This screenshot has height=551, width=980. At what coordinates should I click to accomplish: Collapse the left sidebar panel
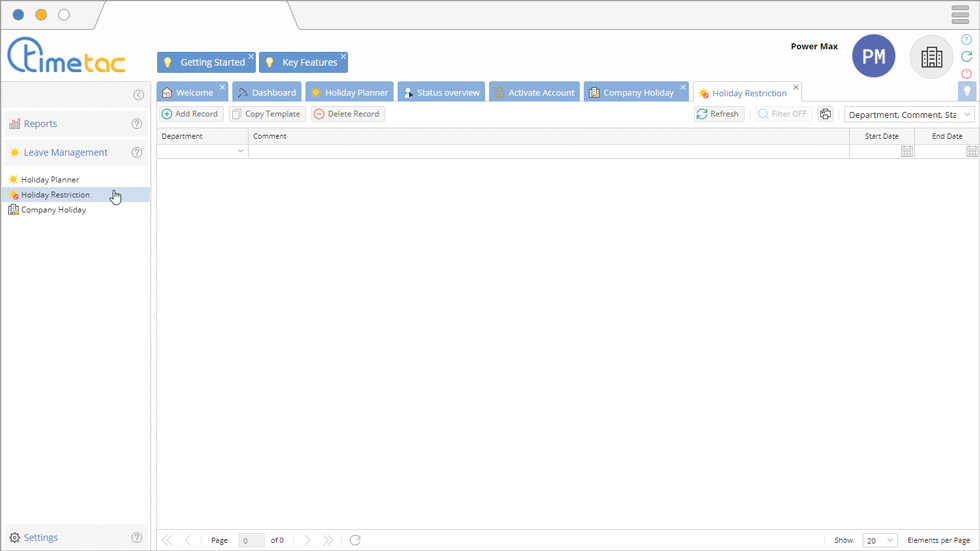[x=138, y=95]
